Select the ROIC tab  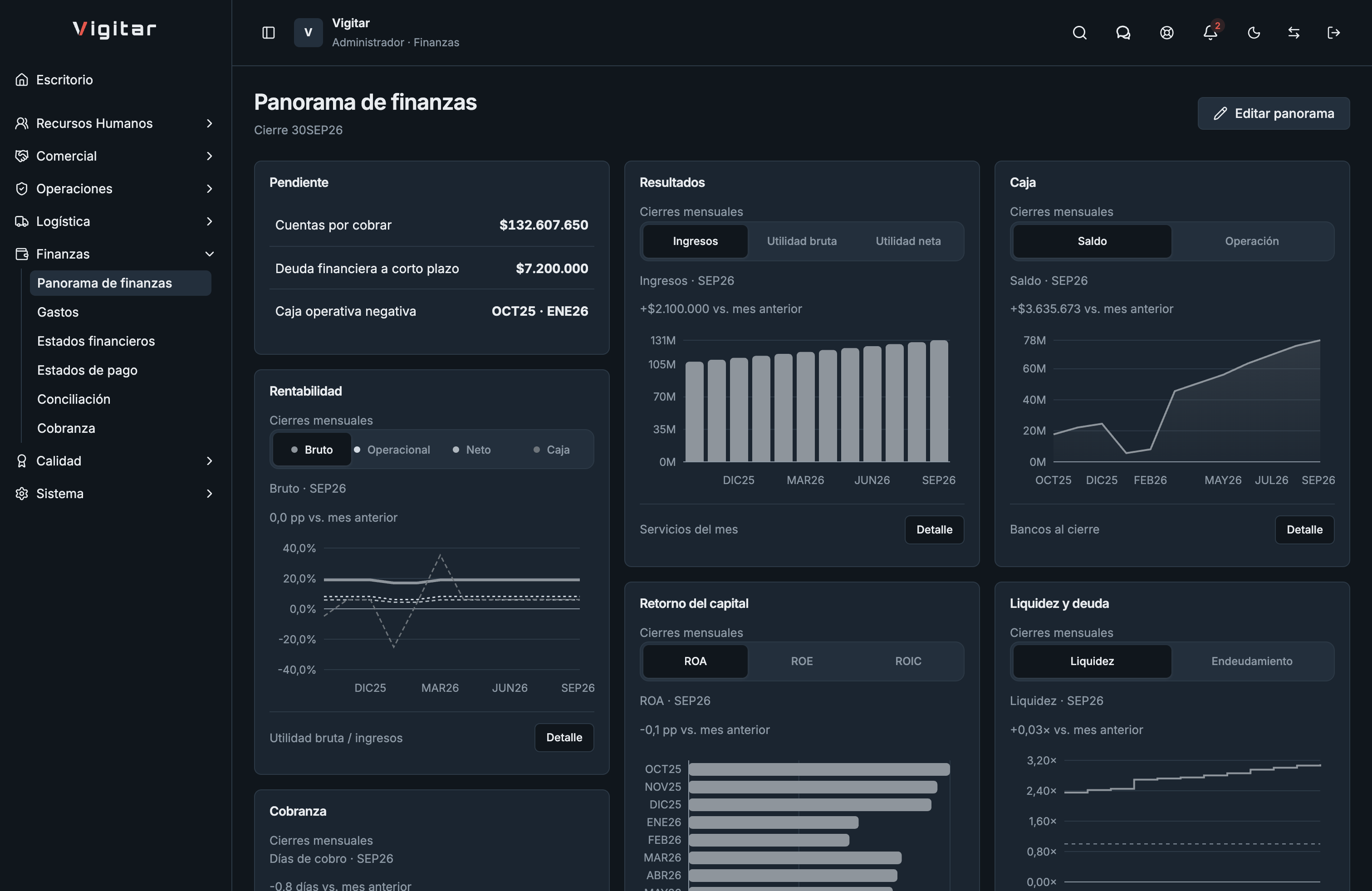(x=908, y=661)
